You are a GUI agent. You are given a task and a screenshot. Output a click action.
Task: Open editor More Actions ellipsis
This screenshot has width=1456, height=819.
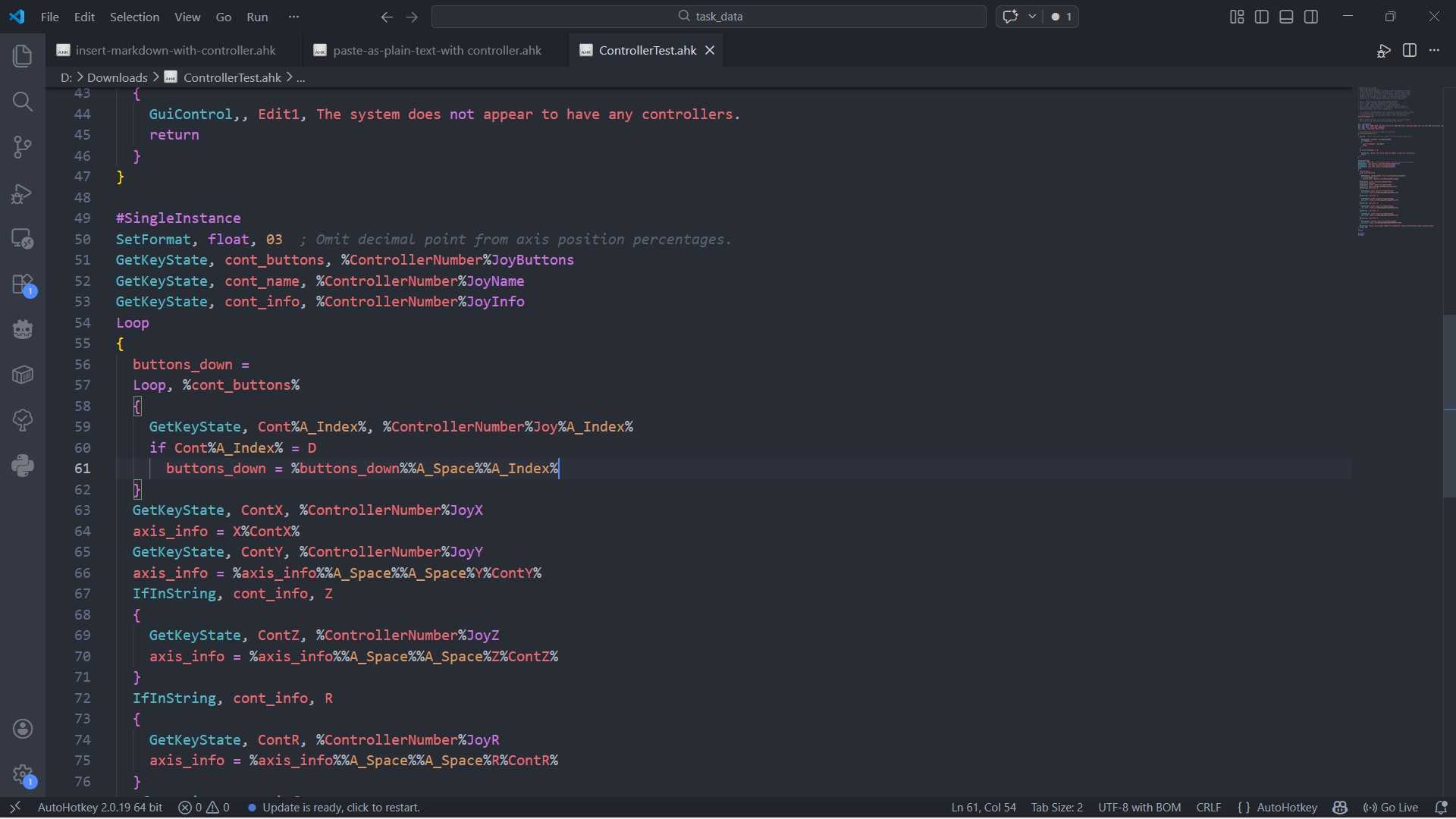pyautogui.click(x=1434, y=50)
